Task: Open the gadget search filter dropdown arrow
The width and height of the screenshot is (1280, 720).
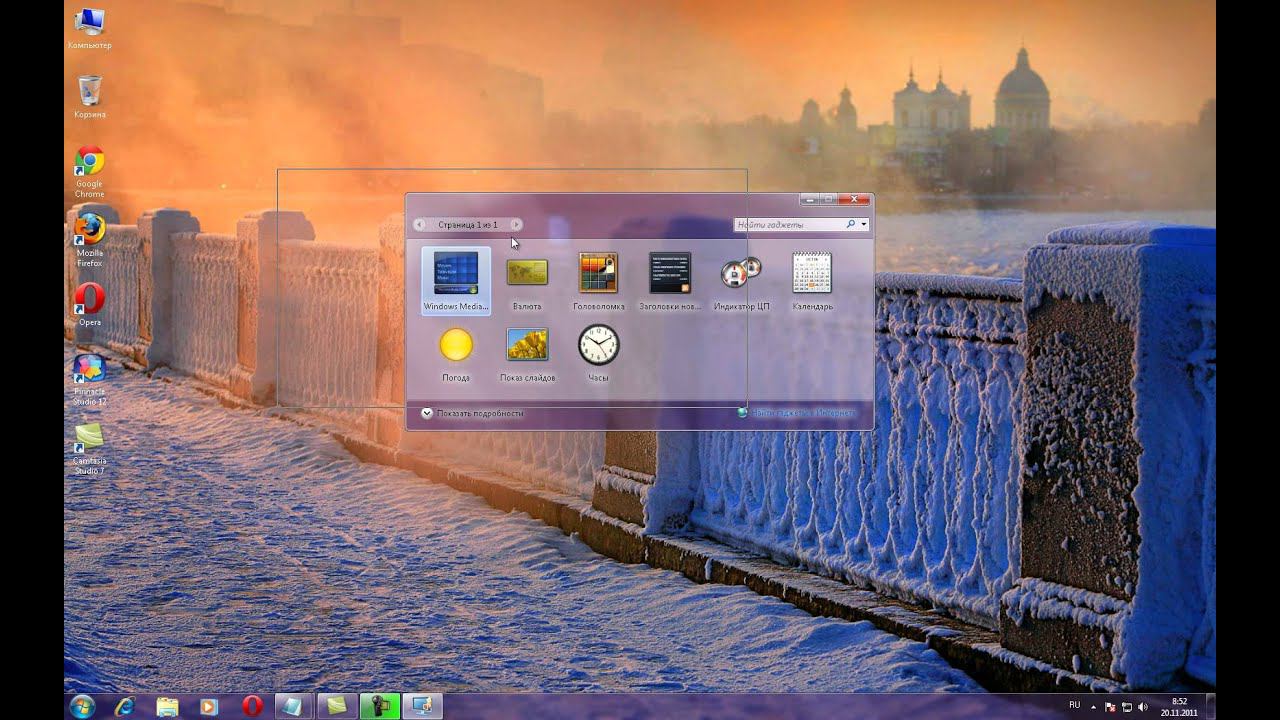Action: pyautogui.click(x=864, y=225)
